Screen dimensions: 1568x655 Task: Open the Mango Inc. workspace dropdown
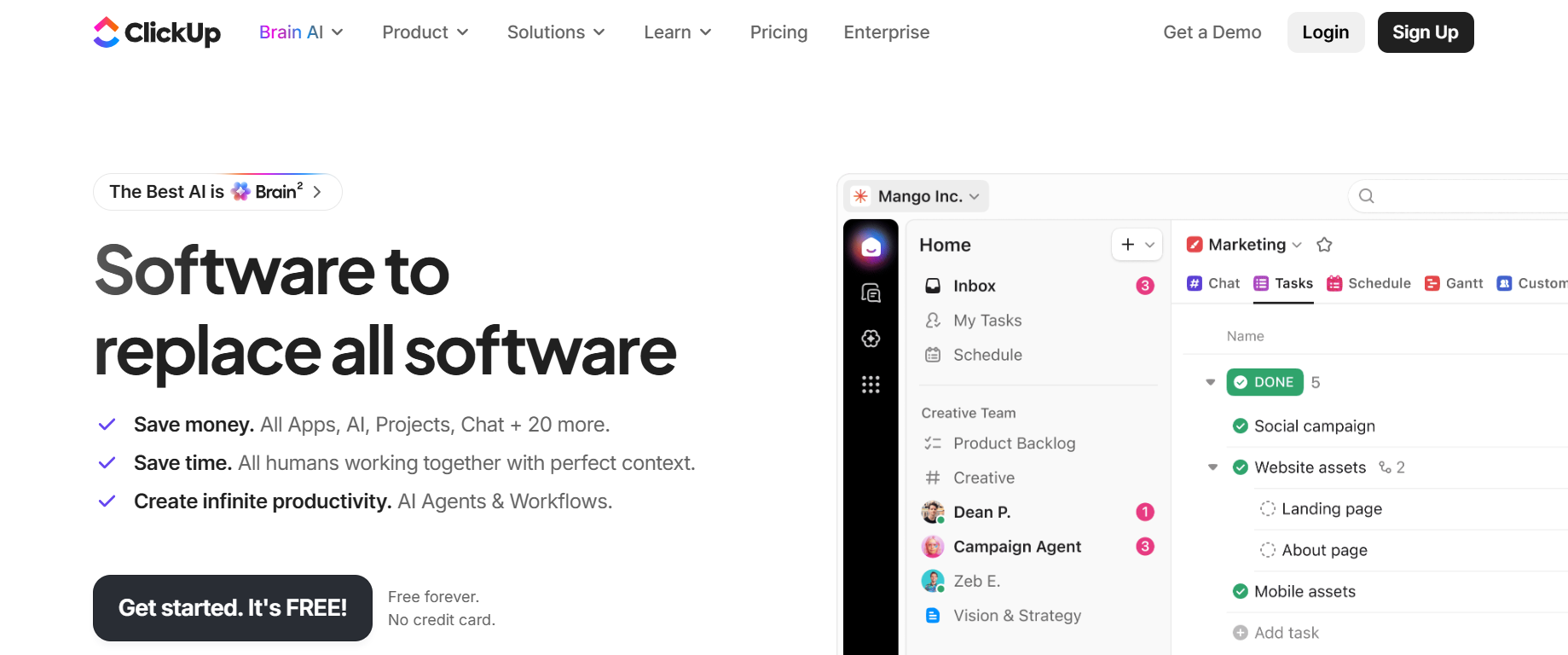pyautogui.click(x=917, y=196)
